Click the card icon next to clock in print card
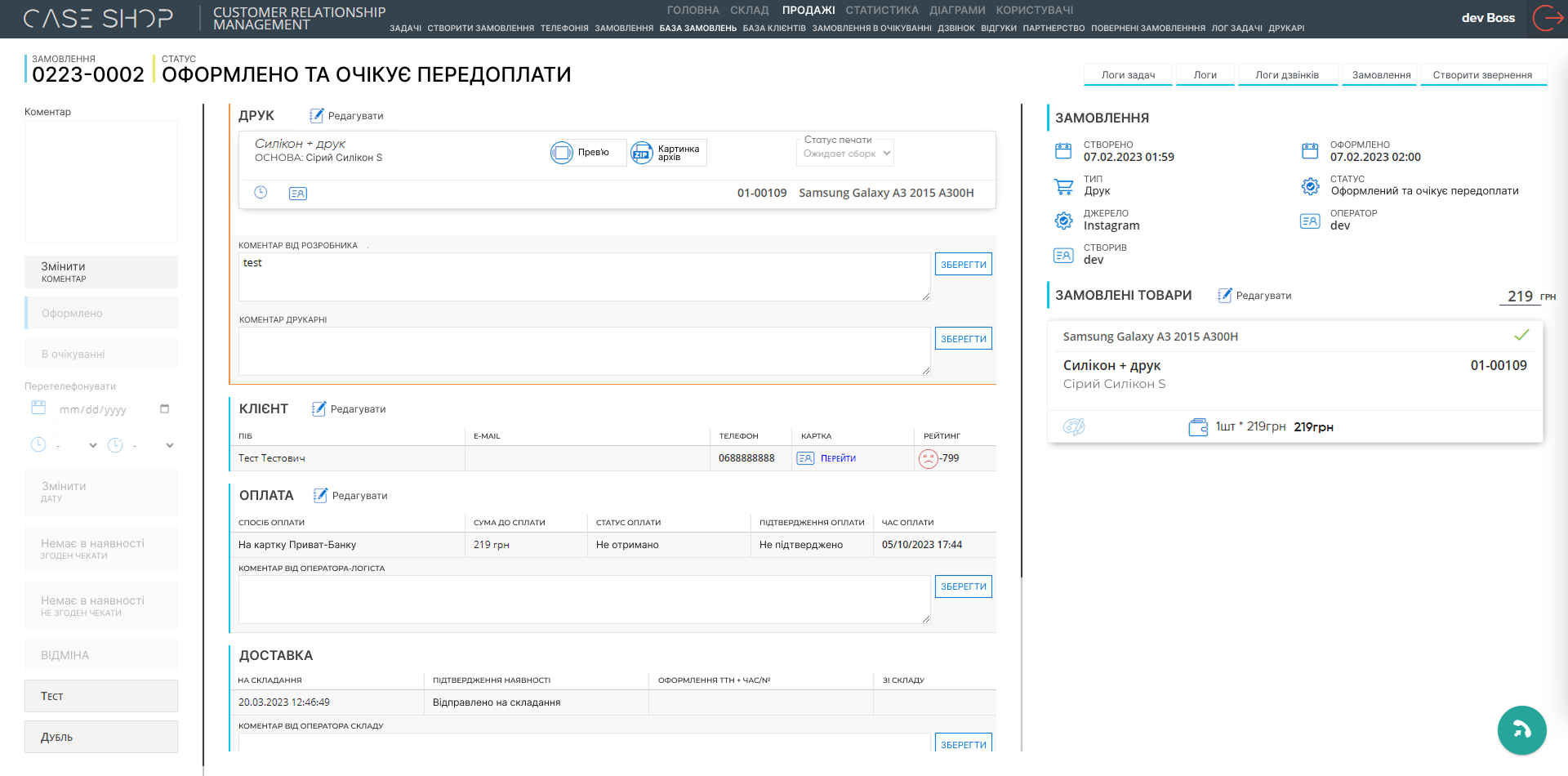This screenshot has height=776, width=1568. (298, 194)
